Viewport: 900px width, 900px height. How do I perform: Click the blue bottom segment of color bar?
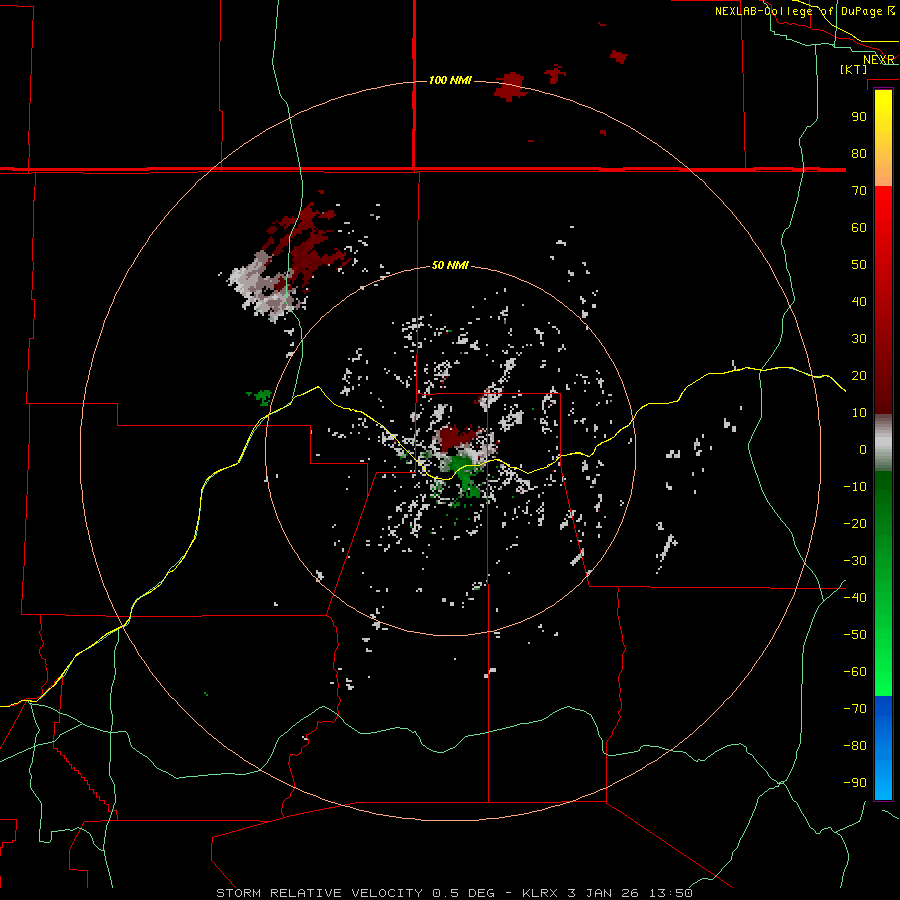click(883, 748)
